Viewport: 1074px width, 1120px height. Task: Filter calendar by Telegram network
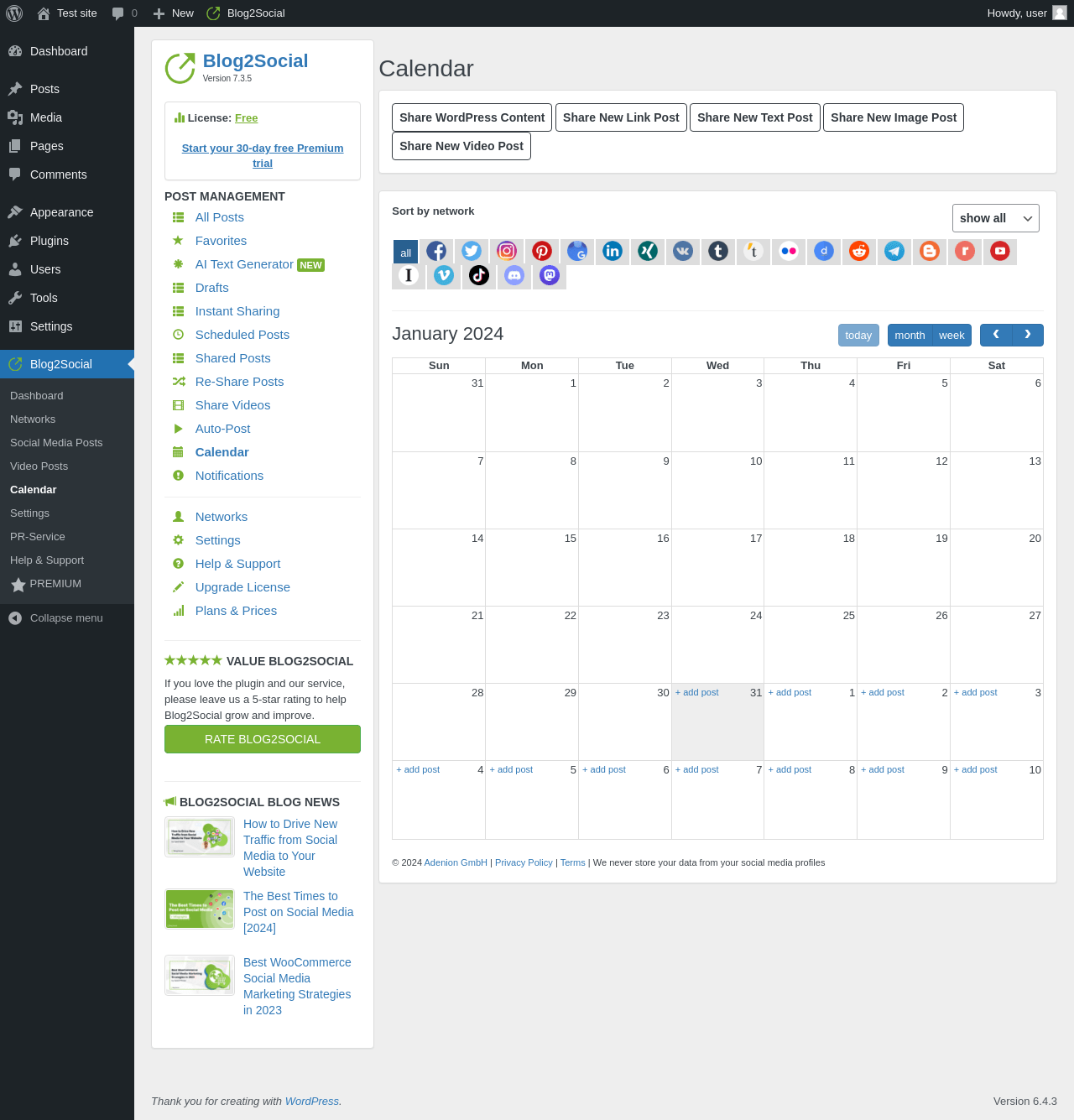(x=894, y=251)
